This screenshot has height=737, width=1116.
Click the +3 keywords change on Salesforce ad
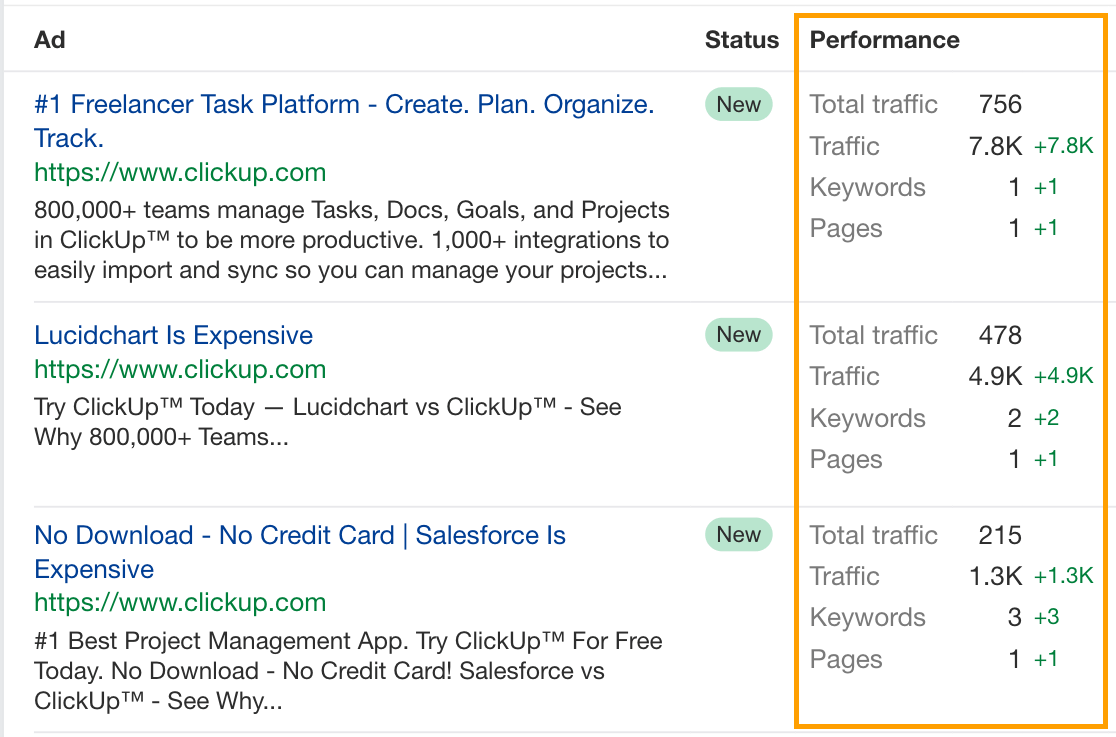click(x=1047, y=617)
